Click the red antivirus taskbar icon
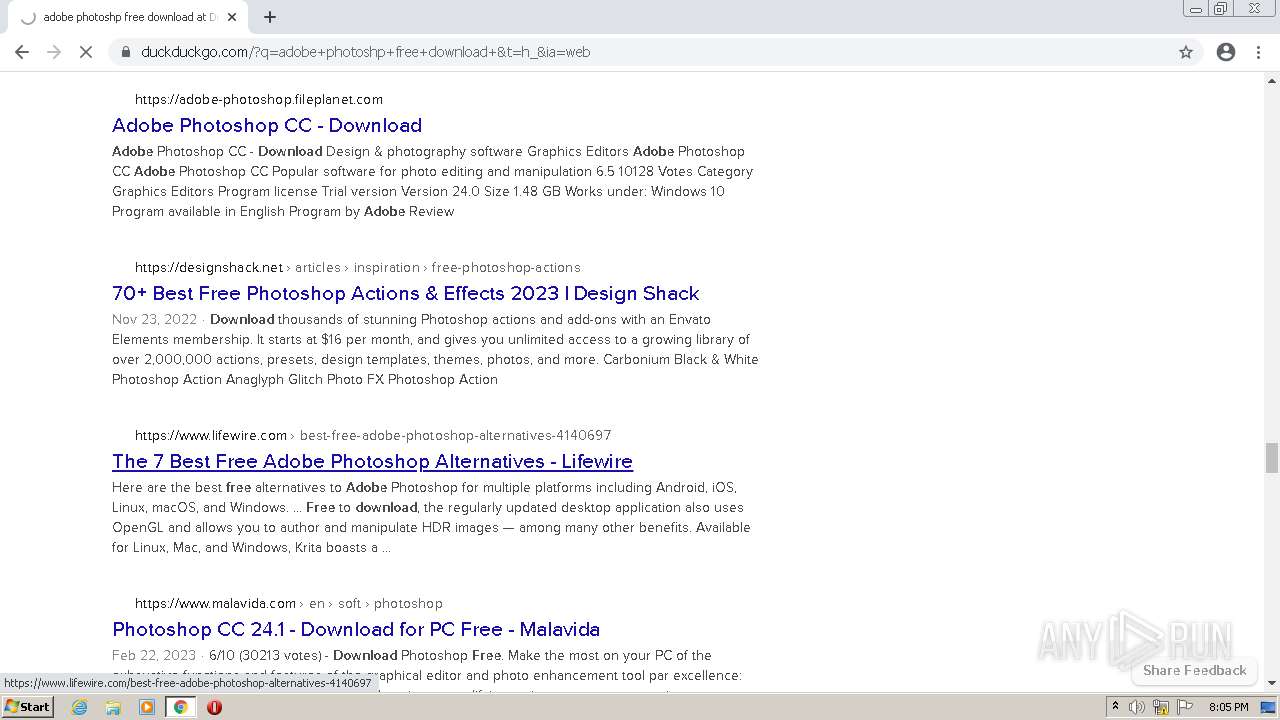 [214, 707]
